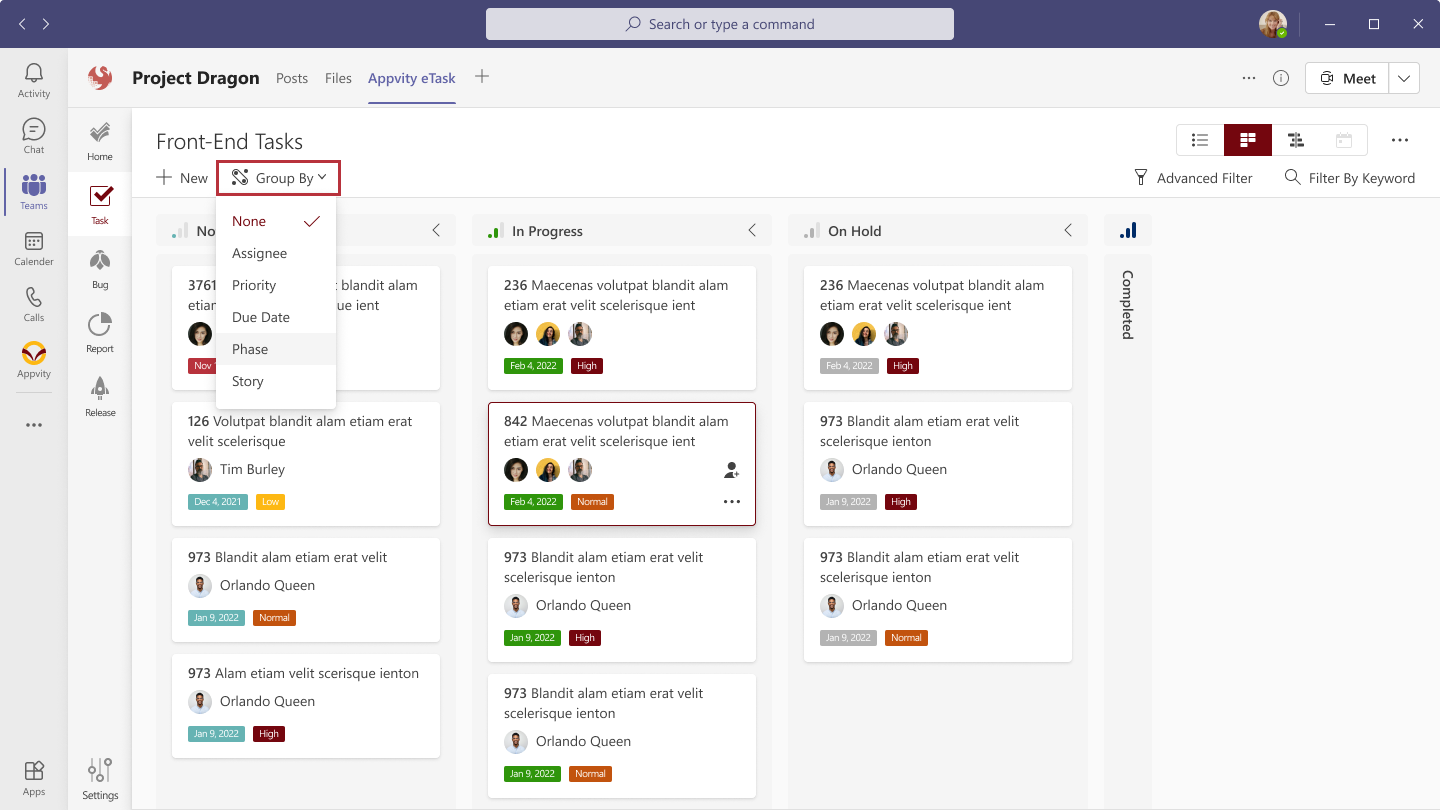Viewport: 1440px width, 810px height.
Task: Expand the Meet button dropdown arrow
Action: click(1403, 77)
